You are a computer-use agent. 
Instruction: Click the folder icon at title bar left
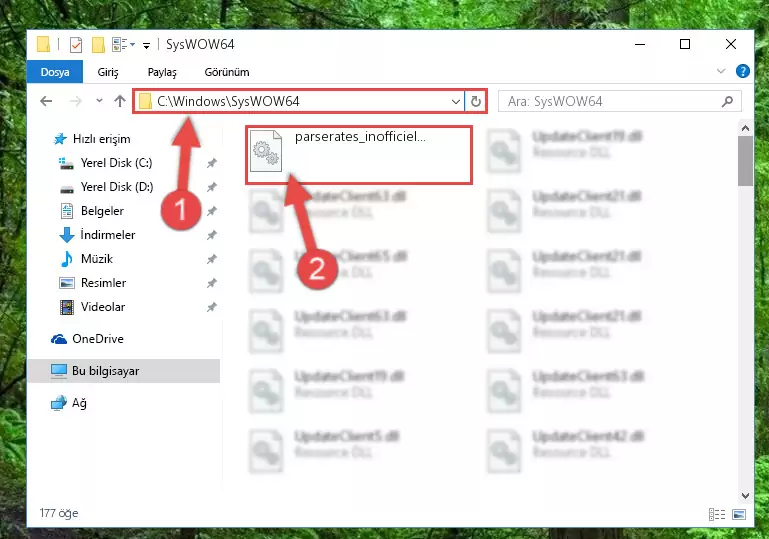(x=43, y=44)
